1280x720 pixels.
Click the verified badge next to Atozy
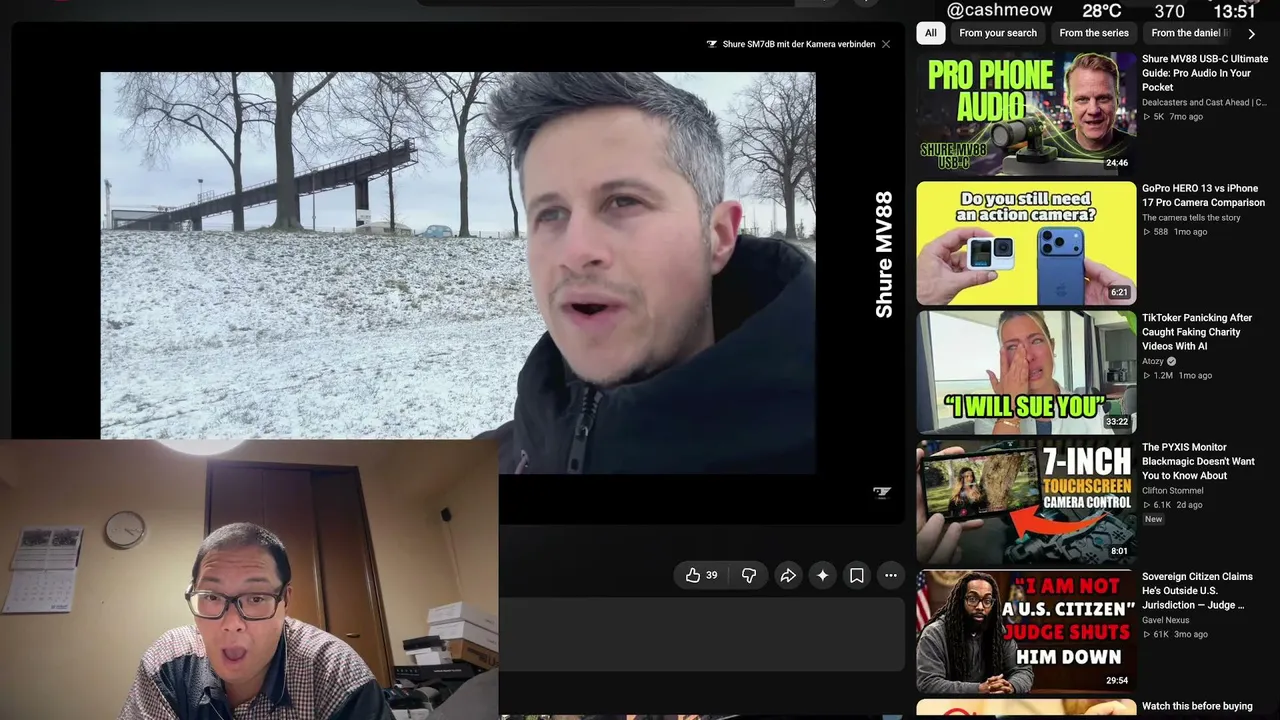tap(1171, 362)
